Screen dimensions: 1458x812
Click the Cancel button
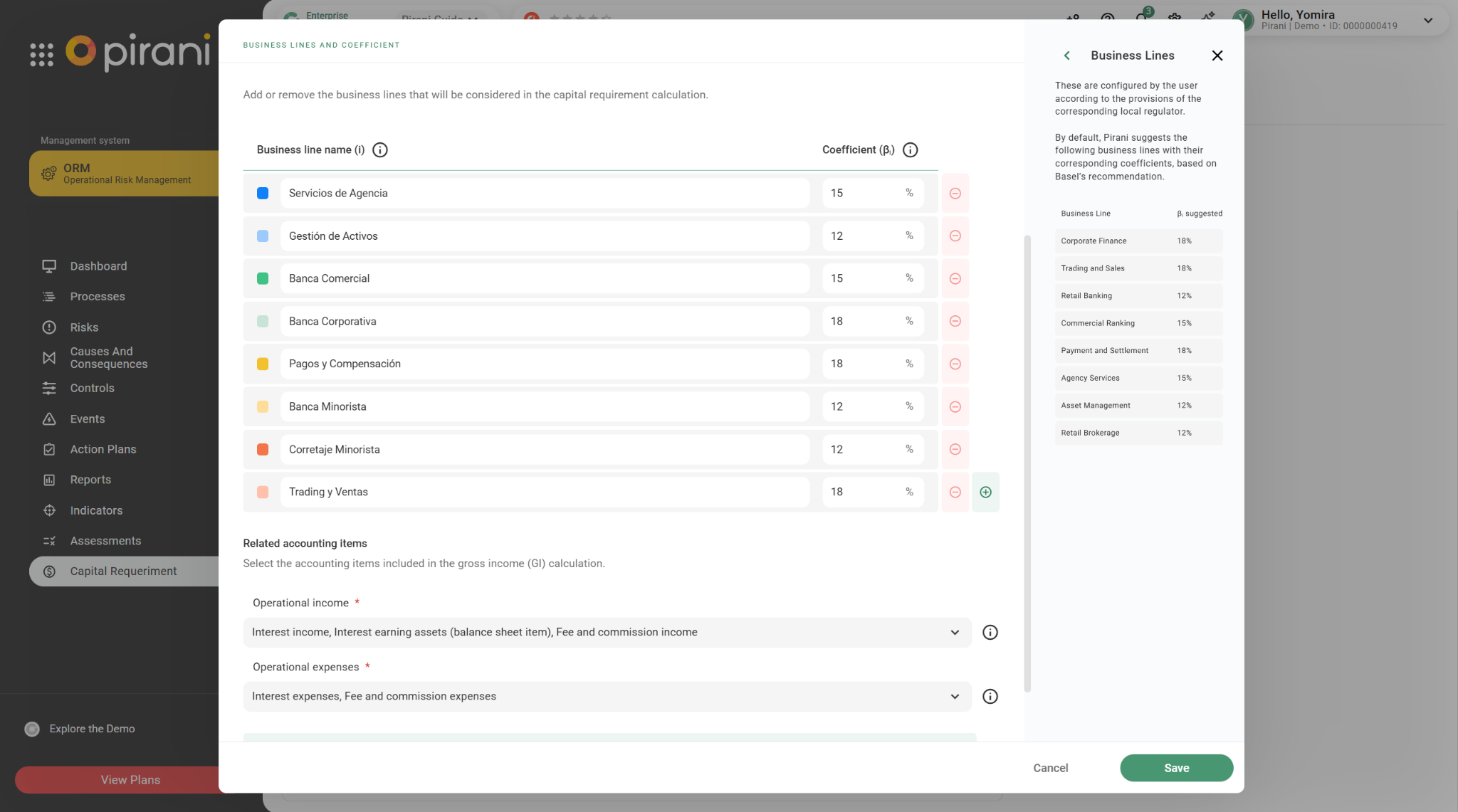click(1050, 768)
